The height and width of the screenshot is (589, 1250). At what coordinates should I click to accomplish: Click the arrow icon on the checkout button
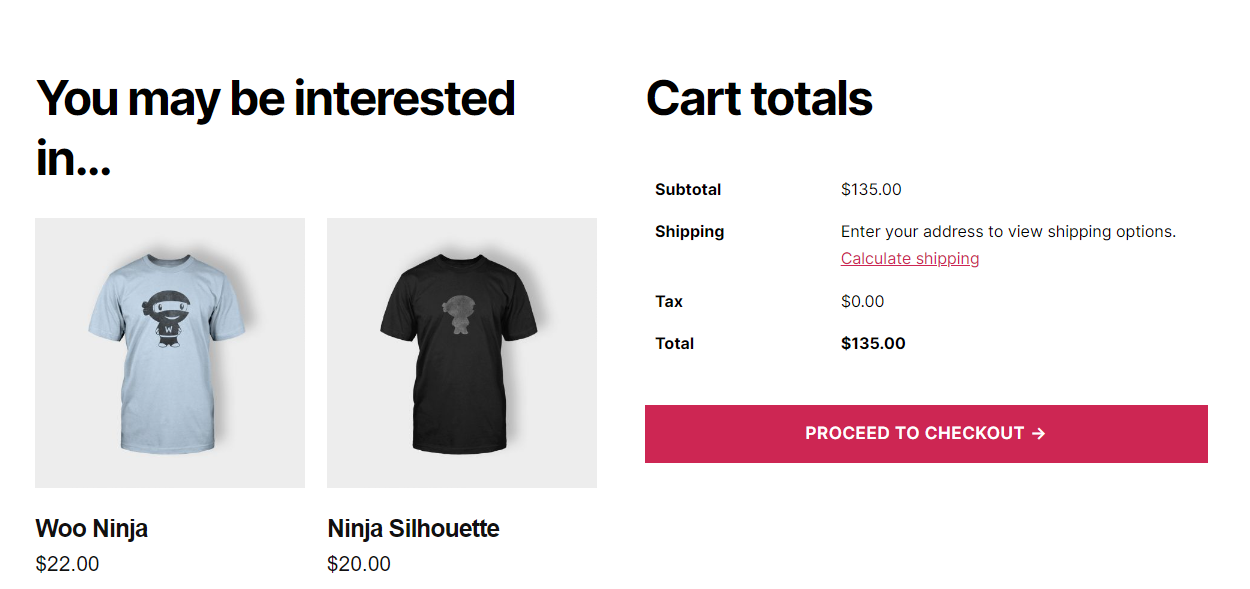(x=1038, y=434)
